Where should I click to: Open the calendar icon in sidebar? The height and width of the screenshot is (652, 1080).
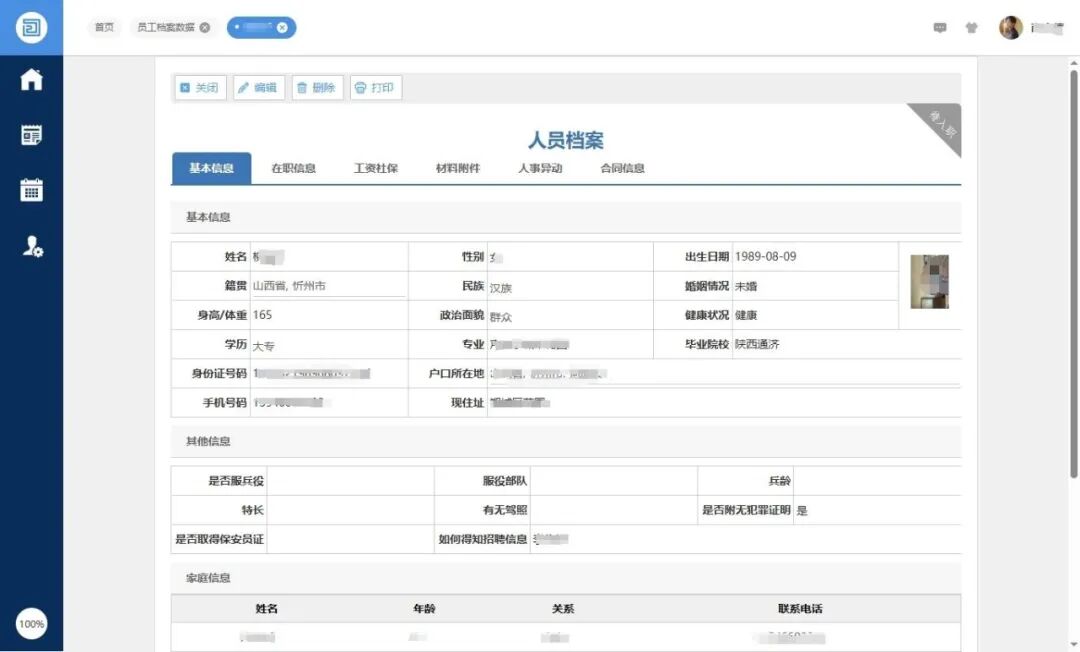click(31, 190)
